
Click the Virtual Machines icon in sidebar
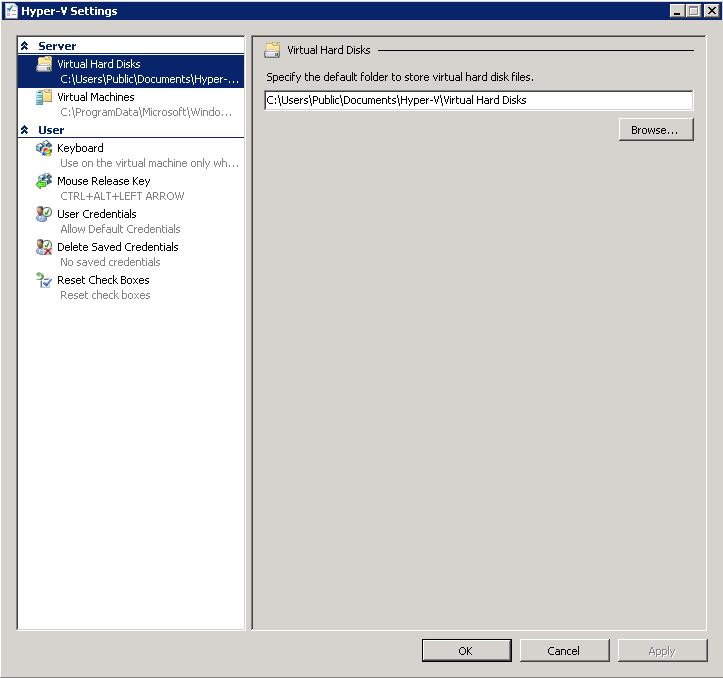point(44,97)
